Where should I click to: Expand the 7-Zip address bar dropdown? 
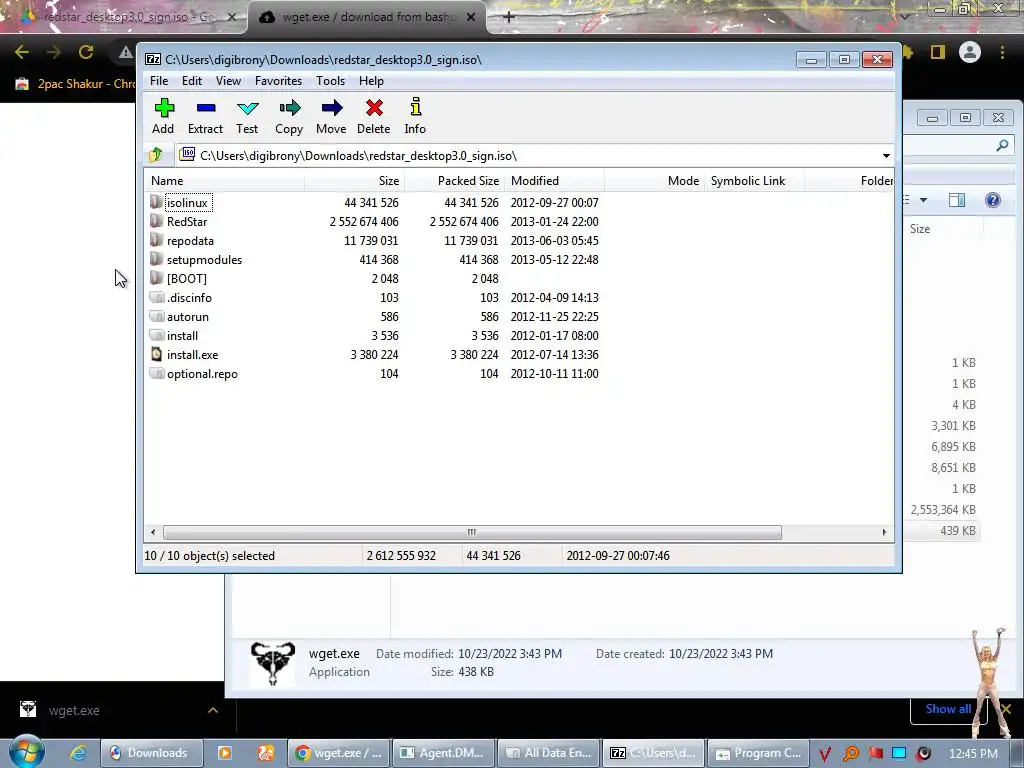[x=886, y=155]
